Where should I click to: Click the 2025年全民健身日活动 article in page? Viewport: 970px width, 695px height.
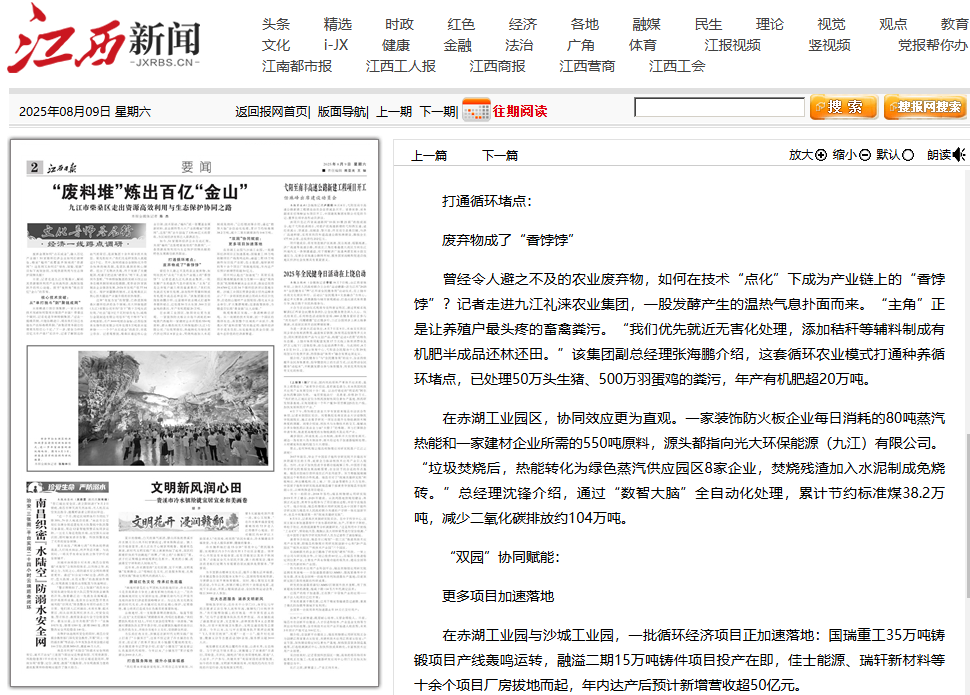coord(325,274)
